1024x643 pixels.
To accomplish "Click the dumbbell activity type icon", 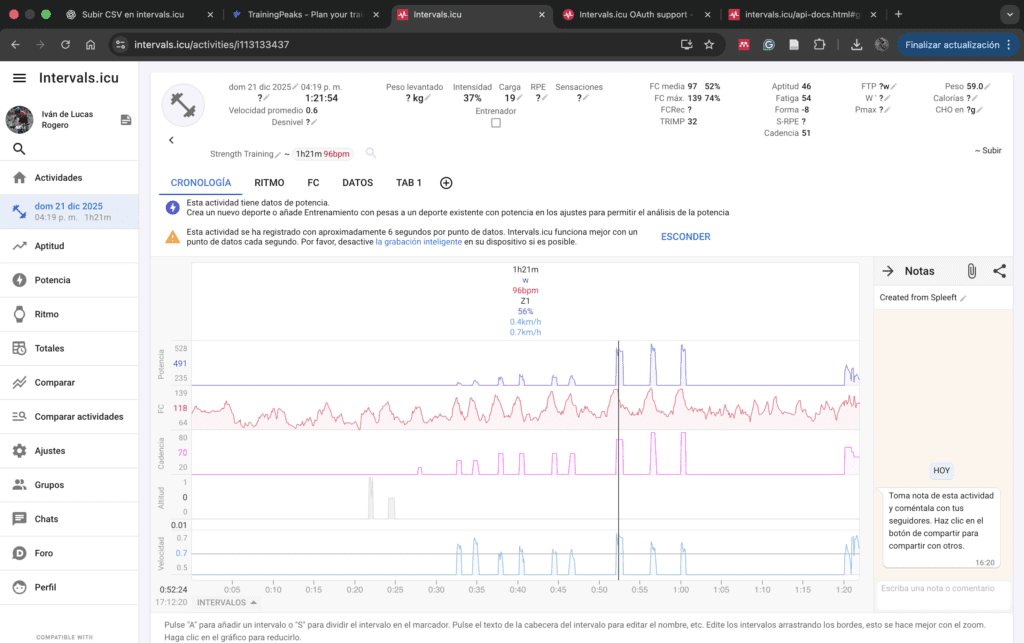I will click(183, 105).
